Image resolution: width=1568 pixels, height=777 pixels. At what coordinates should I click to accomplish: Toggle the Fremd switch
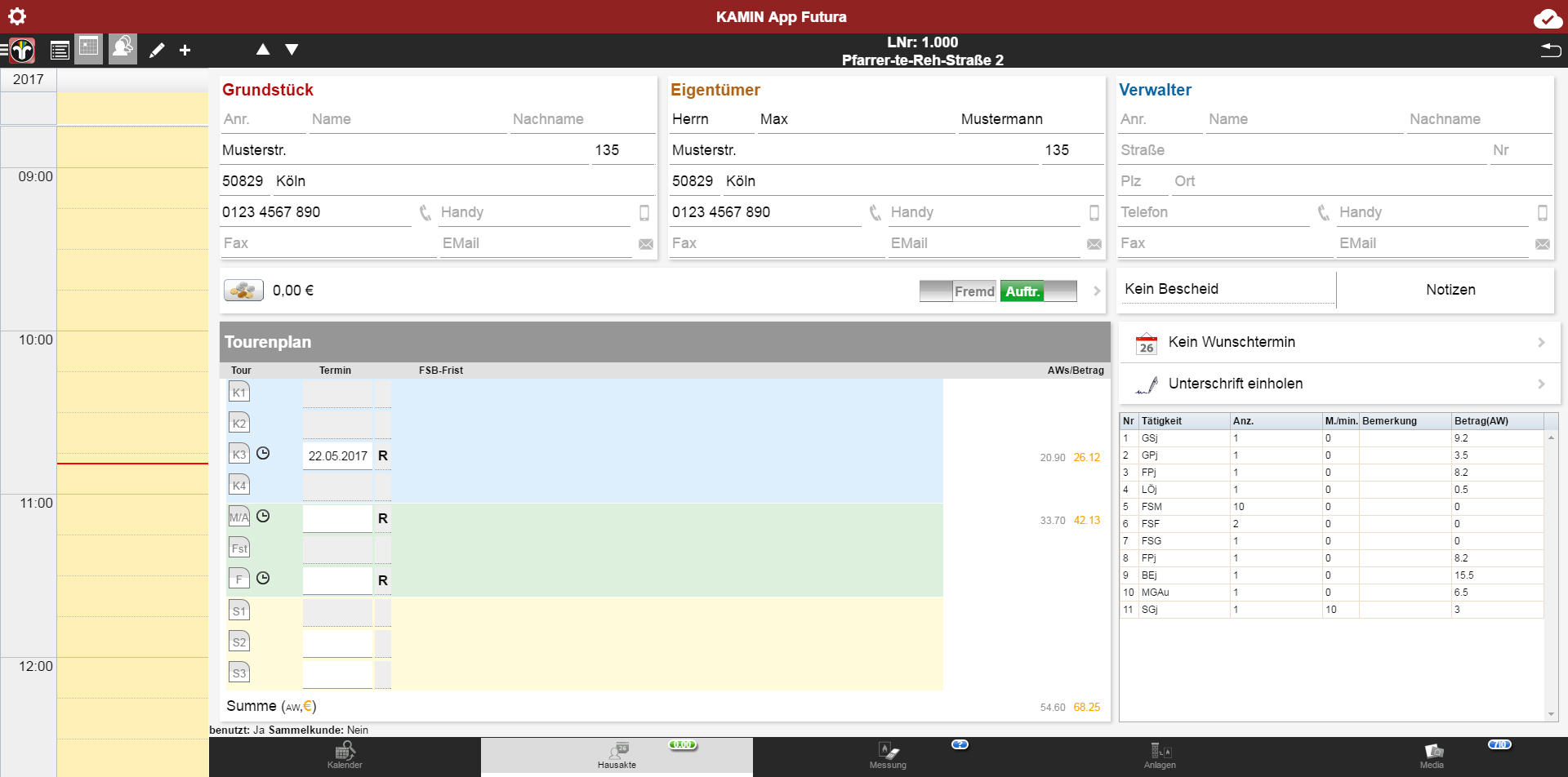point(957,291)
